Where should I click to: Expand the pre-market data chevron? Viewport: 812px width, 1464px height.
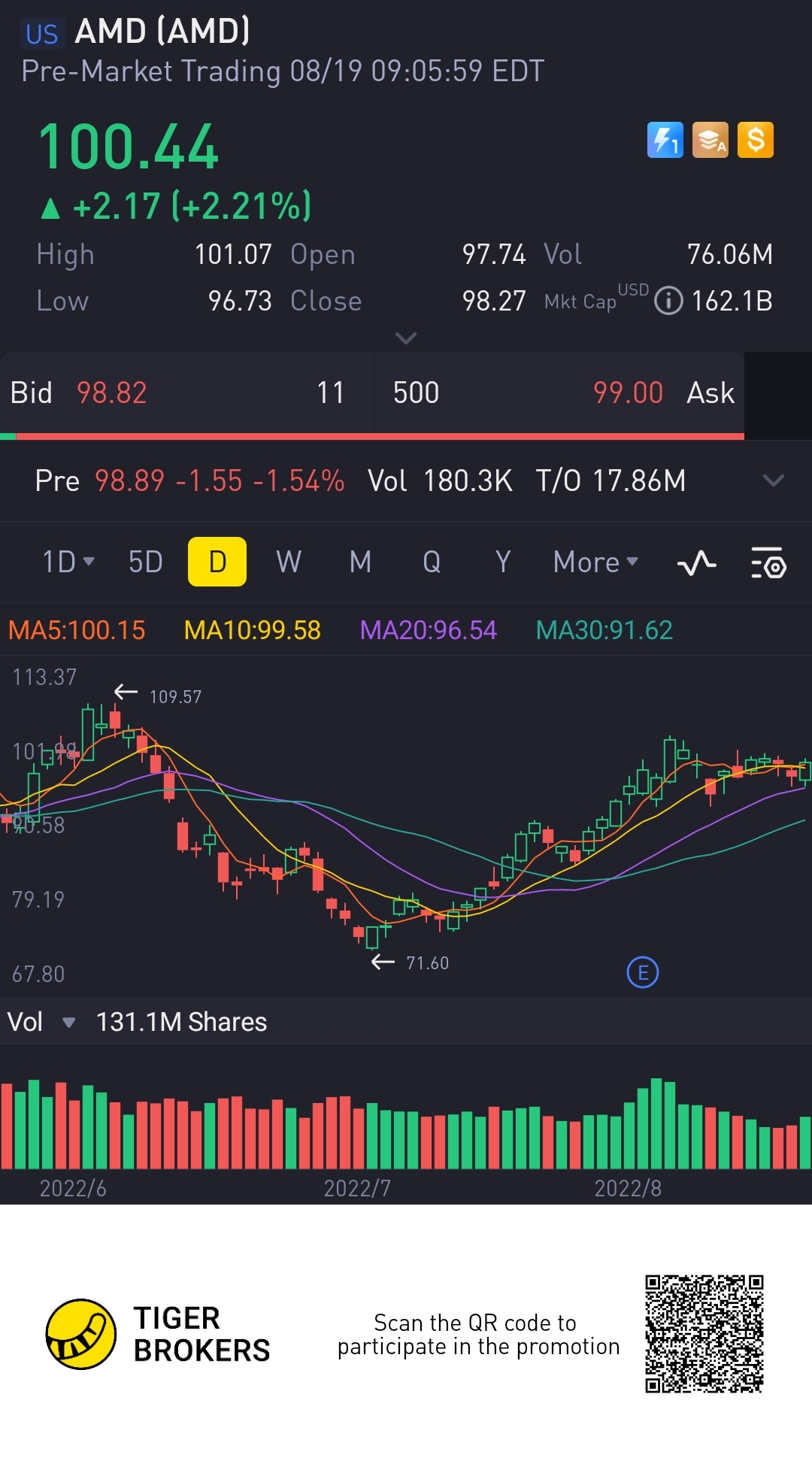[x=774, y=480]
